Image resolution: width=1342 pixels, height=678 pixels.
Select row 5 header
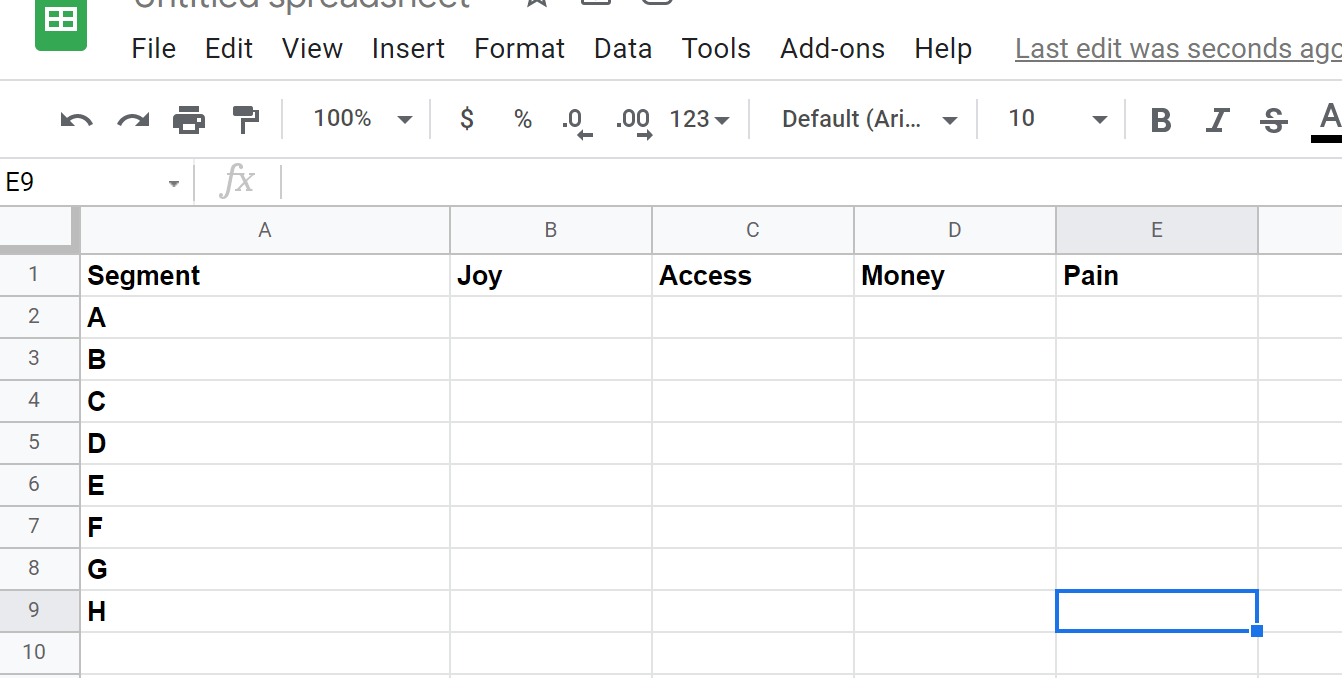coord(40,443)
